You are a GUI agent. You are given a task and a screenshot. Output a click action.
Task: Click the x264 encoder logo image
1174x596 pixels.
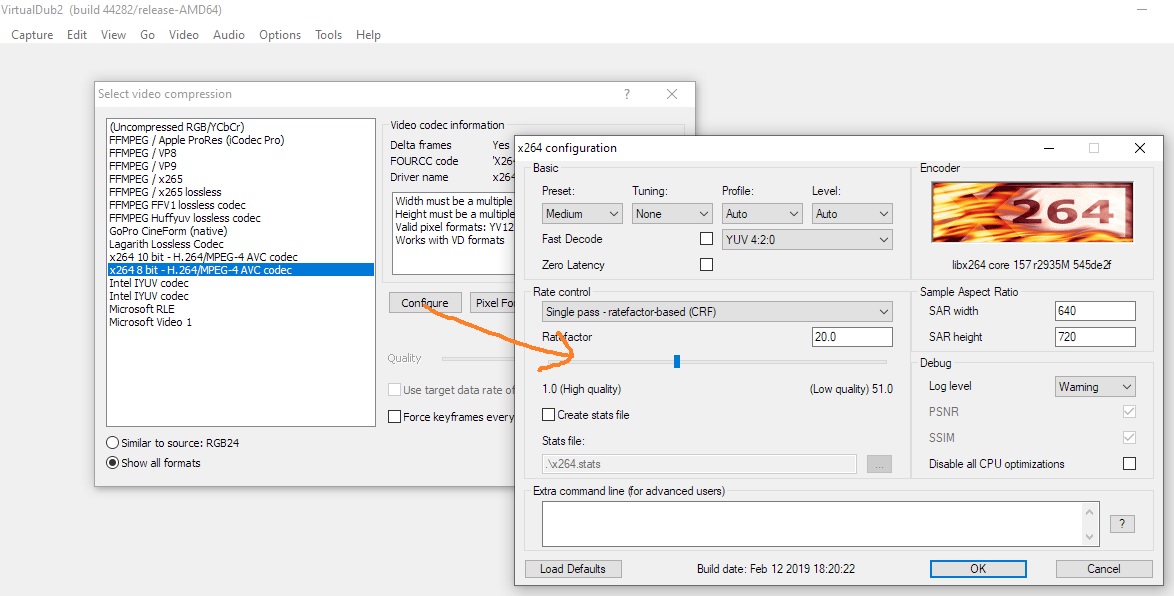tap(1032, 212)
